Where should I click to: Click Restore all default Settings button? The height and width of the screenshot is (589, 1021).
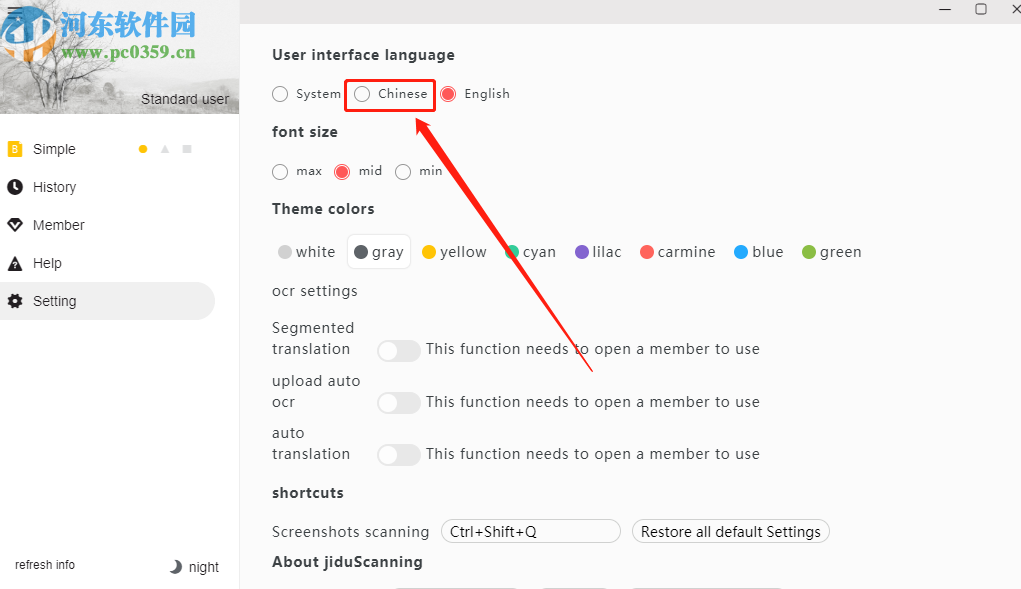click(x=730, y=532)
